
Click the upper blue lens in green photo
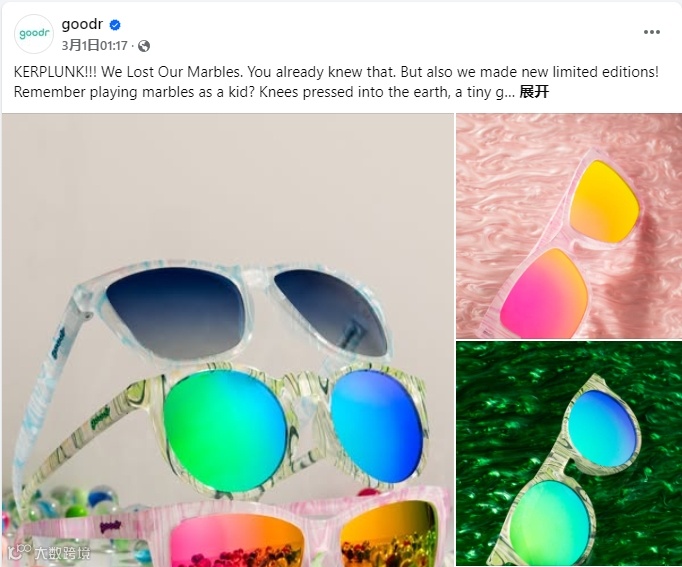click(x=602, y=428)
